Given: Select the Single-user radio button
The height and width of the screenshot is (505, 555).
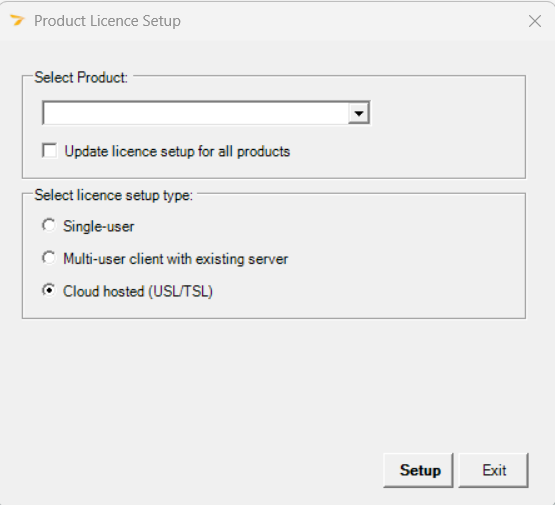Looking at the screenshot, I should [x=49, y=226].
